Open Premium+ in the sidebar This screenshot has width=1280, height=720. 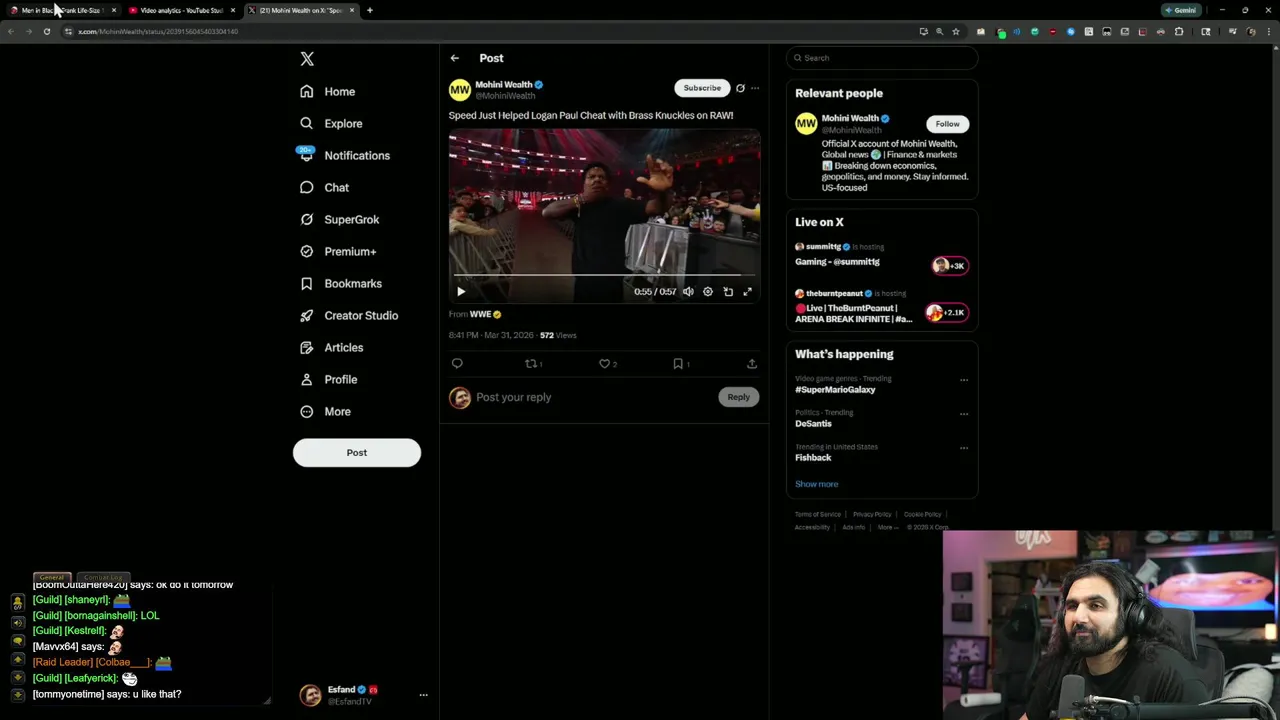tap(338, 251)
